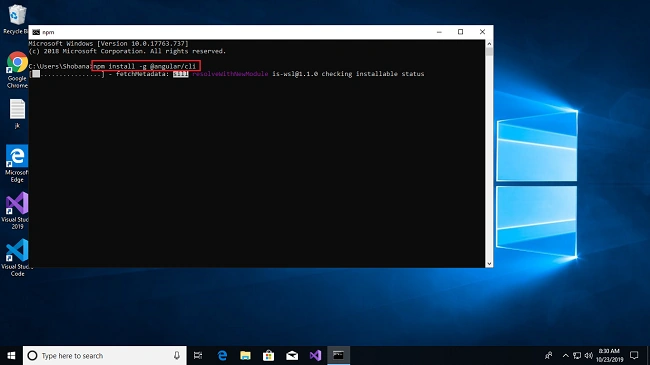Open the People icon in the system tray

[548, 355]
